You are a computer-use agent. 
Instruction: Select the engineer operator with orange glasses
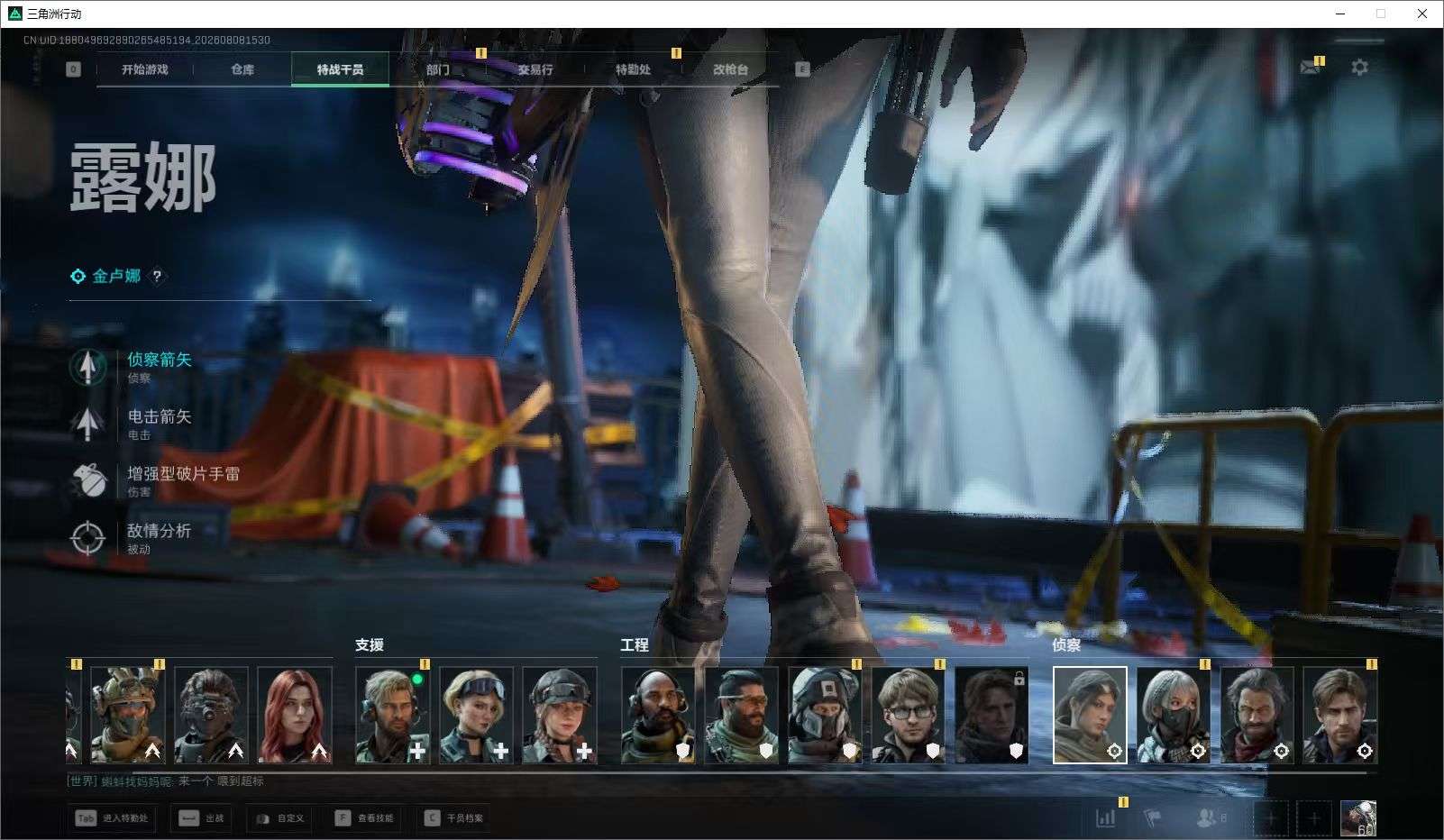coord(742,715)
